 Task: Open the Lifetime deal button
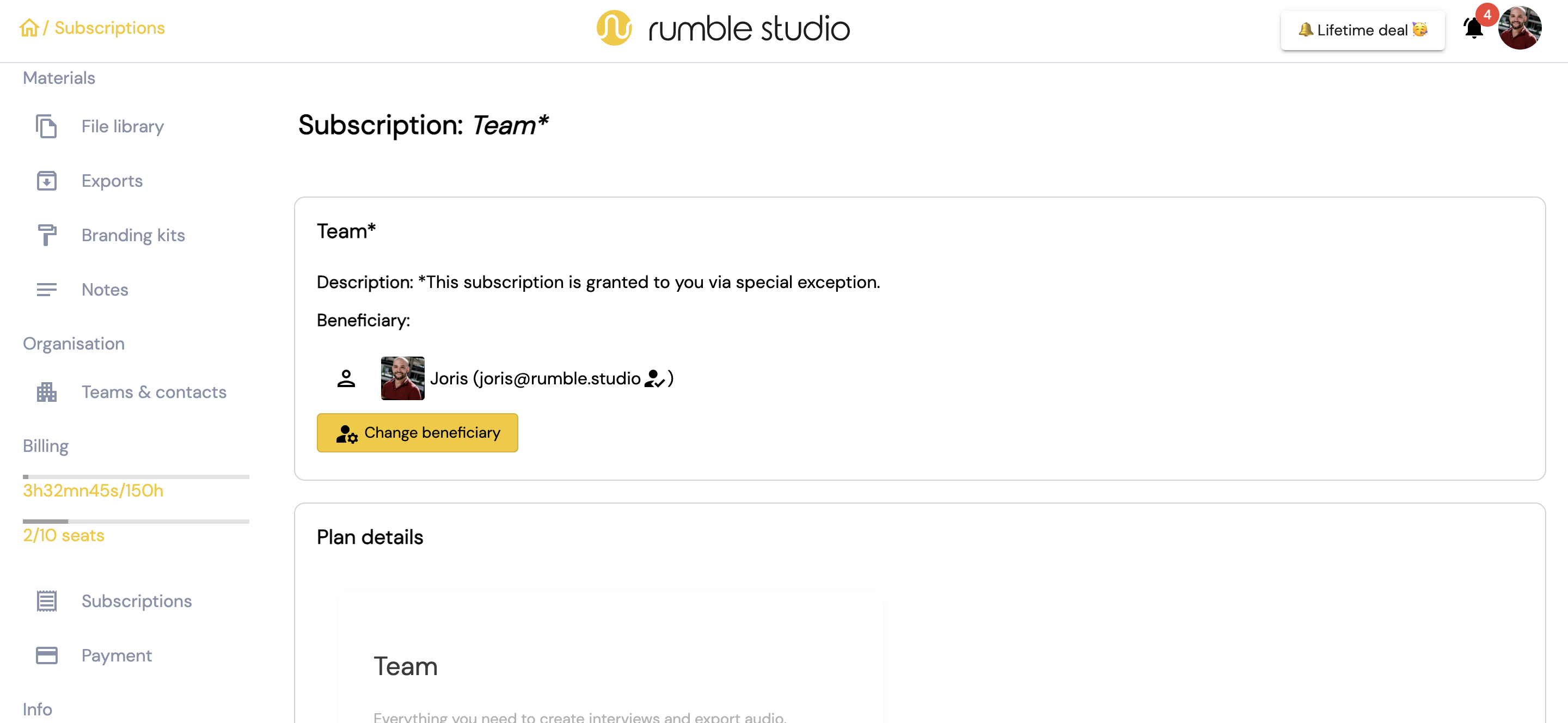(x=1362, y=30)
